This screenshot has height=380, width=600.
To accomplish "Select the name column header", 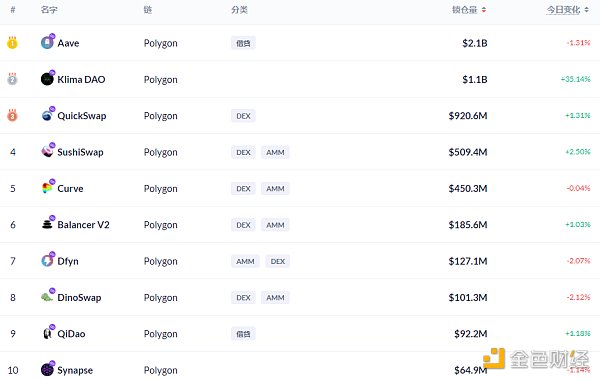I will [49, 10].
